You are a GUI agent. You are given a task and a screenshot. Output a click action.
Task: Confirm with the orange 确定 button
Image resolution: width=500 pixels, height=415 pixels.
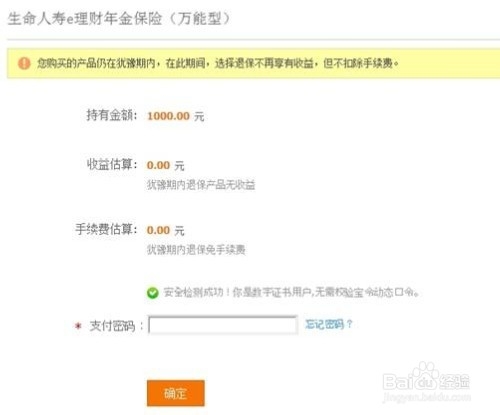[176, 393]
